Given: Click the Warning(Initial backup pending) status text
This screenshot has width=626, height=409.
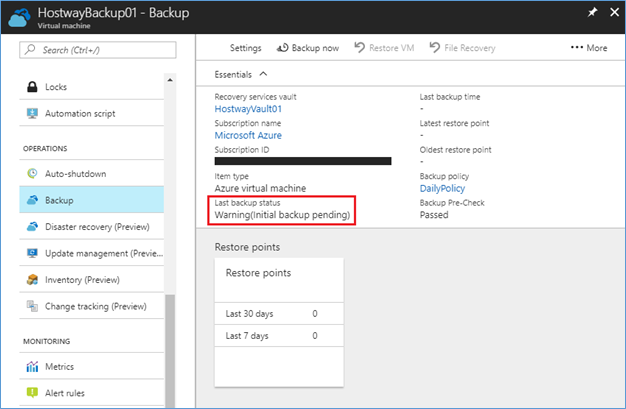Looking at the screenshot, I should 282,215.
